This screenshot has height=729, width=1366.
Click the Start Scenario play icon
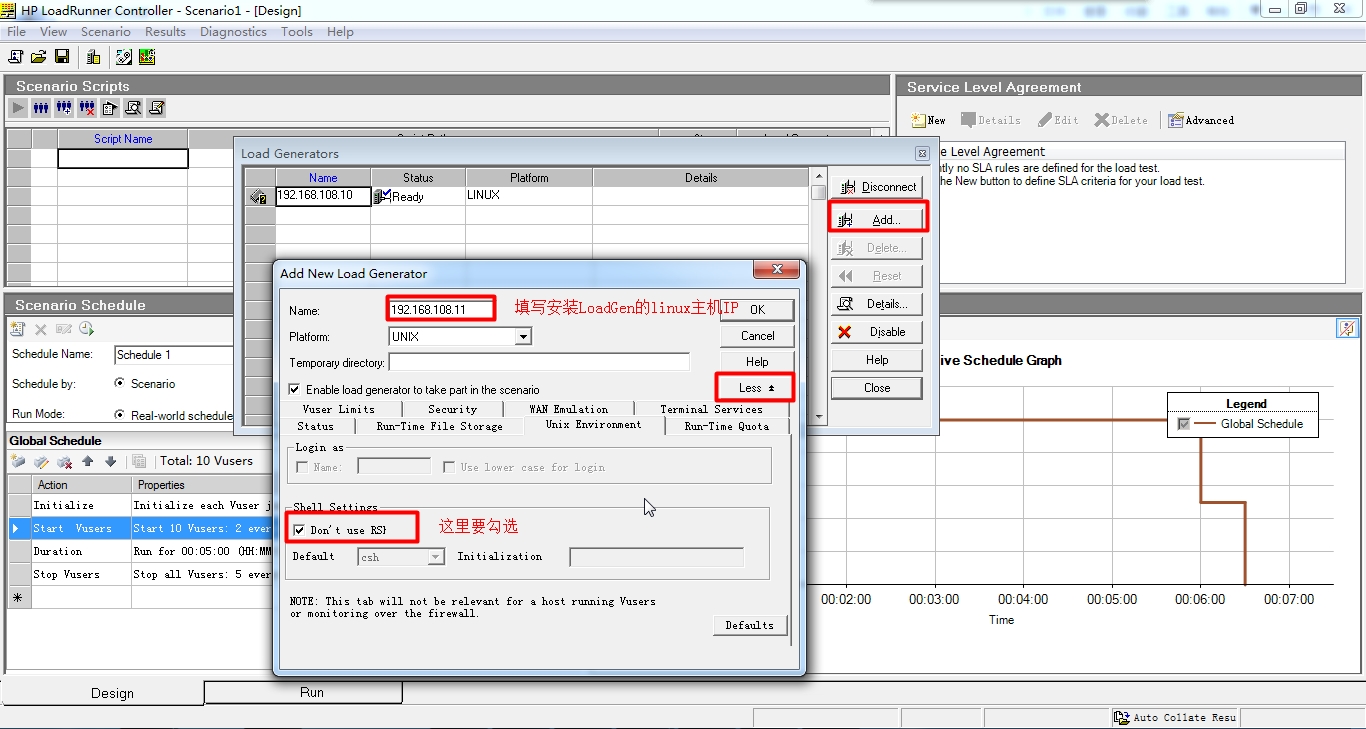point(18,108)
